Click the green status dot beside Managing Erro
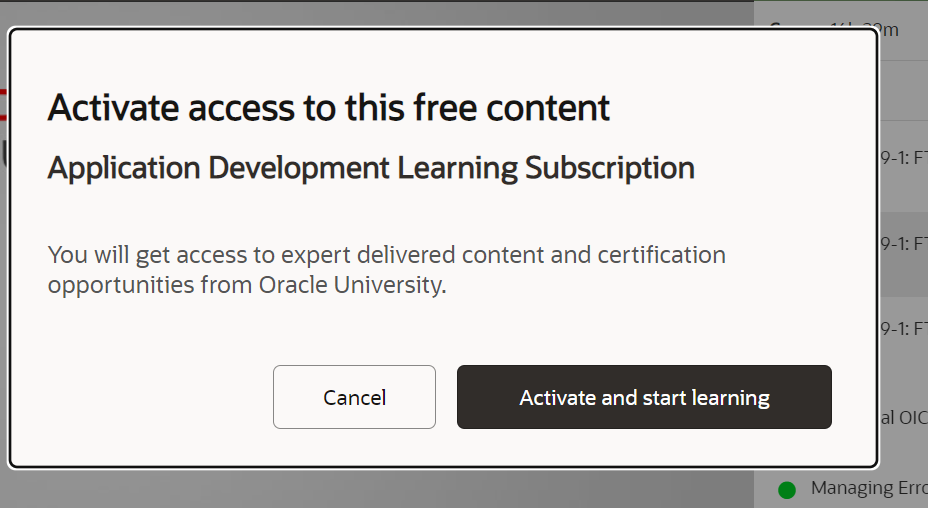 (x=787, y=490)
